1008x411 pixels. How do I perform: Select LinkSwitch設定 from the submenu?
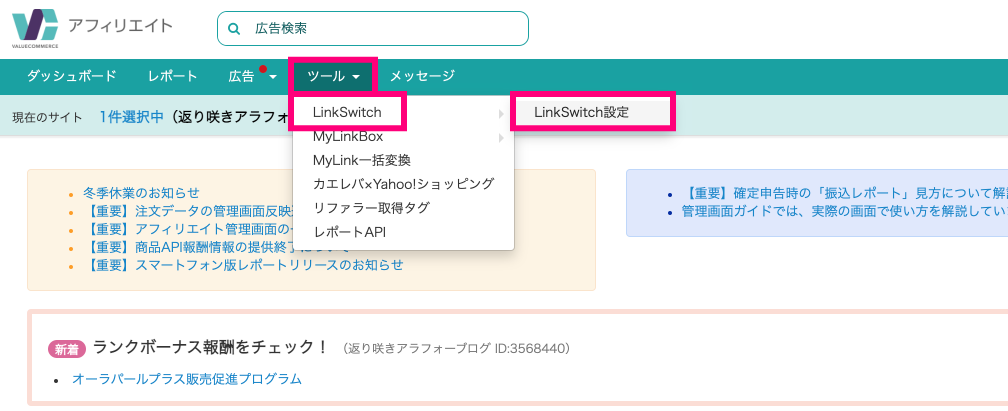581,113
